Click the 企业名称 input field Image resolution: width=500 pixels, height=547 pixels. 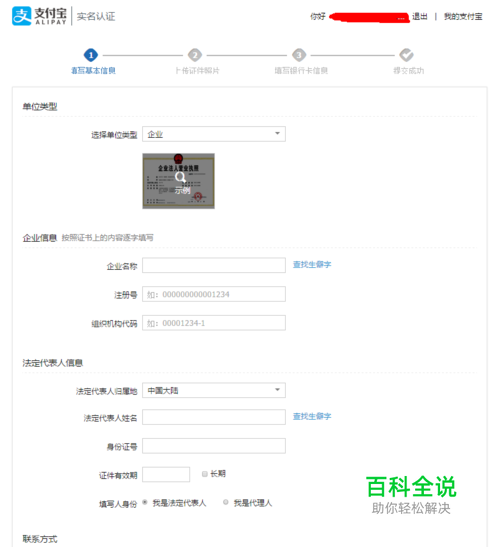pos(214,265)
